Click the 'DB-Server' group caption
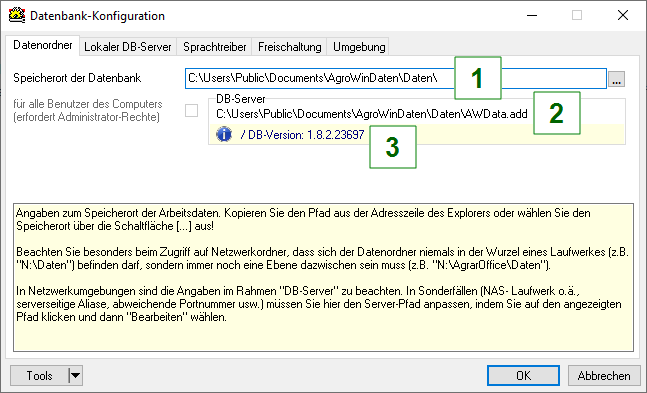 (241, 99)
